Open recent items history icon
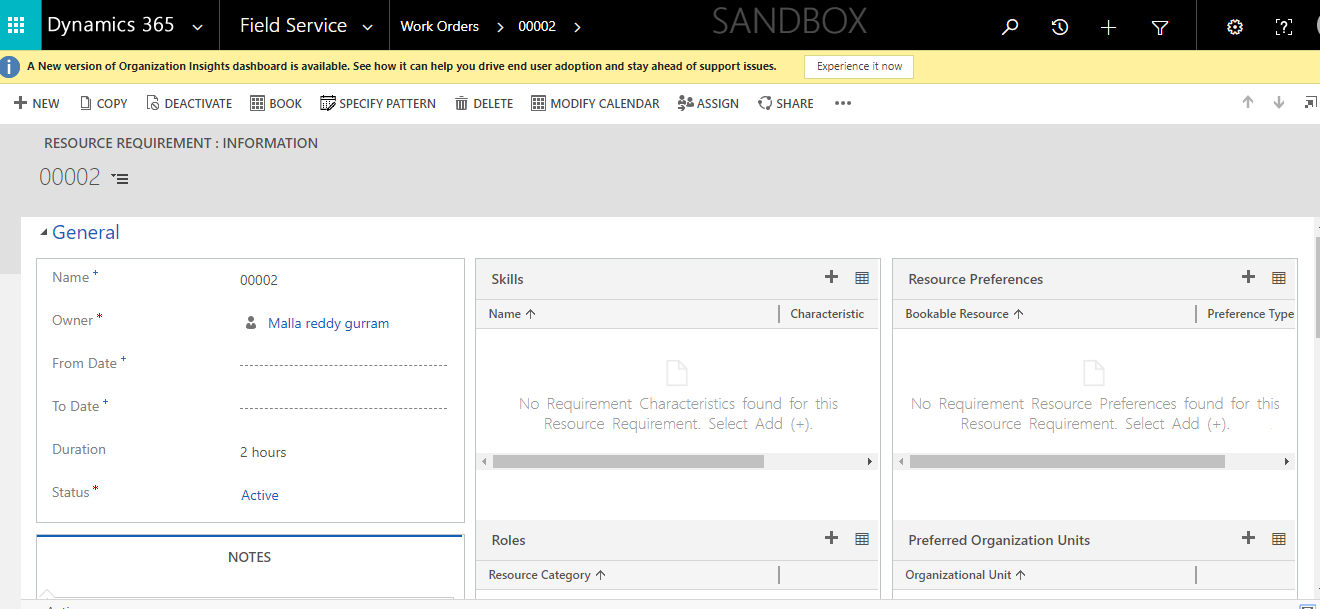 click(1060, 27)
